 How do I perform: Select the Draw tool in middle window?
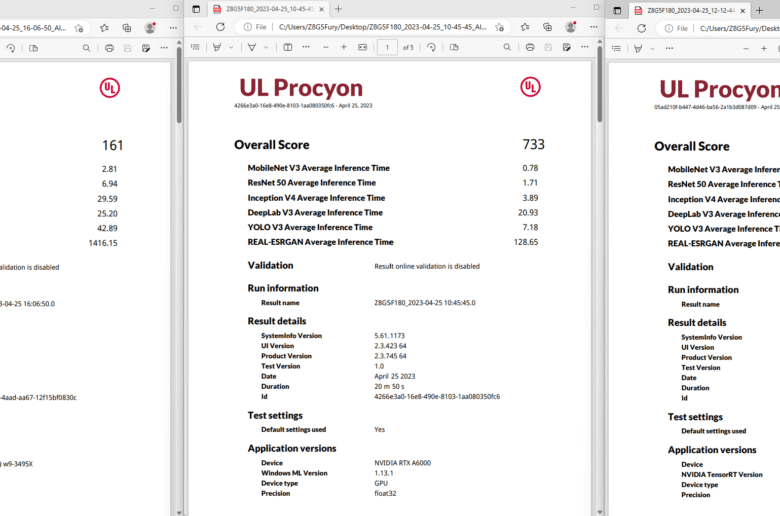[x=217, y=47]
